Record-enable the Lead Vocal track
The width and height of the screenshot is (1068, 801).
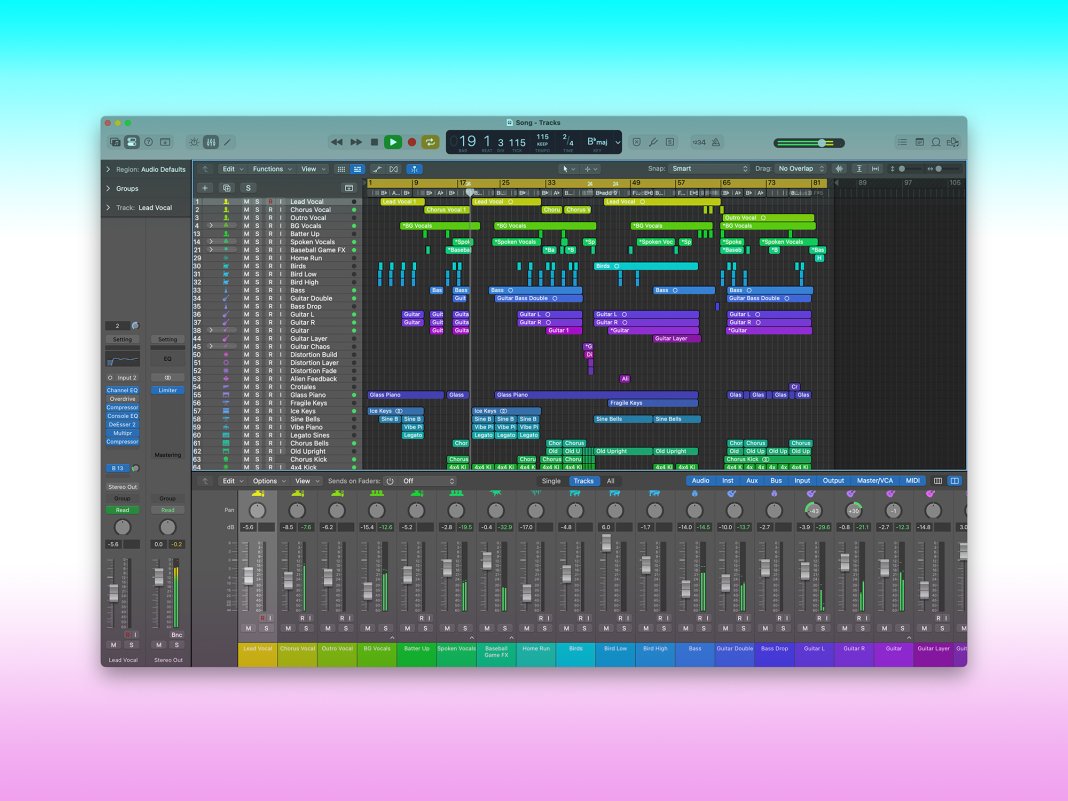click(270, 200)
